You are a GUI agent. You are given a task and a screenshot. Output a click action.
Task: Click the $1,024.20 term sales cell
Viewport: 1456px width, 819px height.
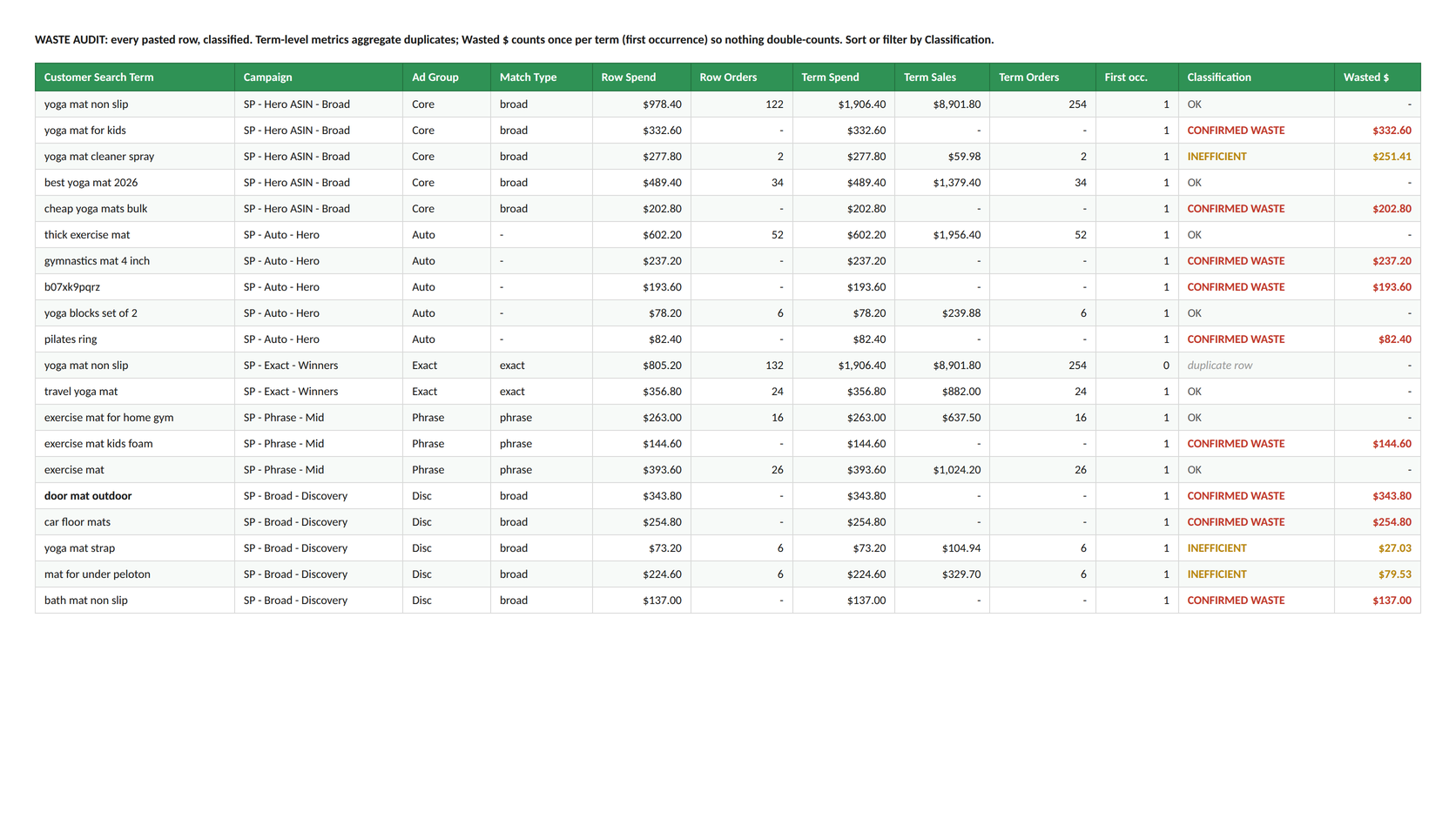pos(942,470)
